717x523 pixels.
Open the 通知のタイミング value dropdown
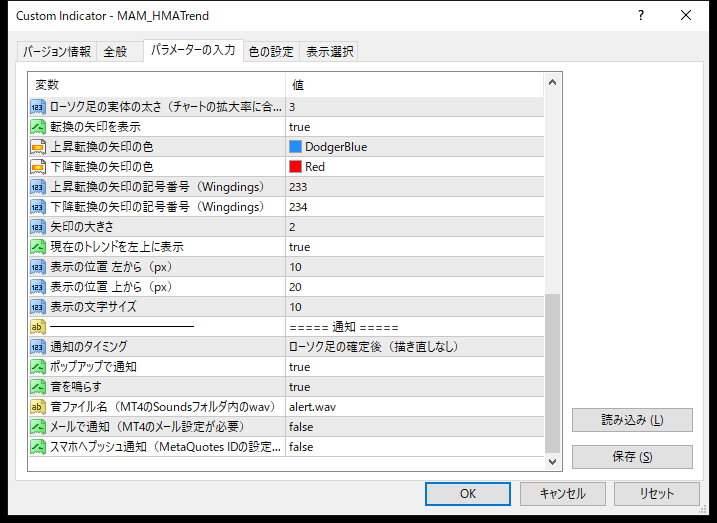[414, 347]
